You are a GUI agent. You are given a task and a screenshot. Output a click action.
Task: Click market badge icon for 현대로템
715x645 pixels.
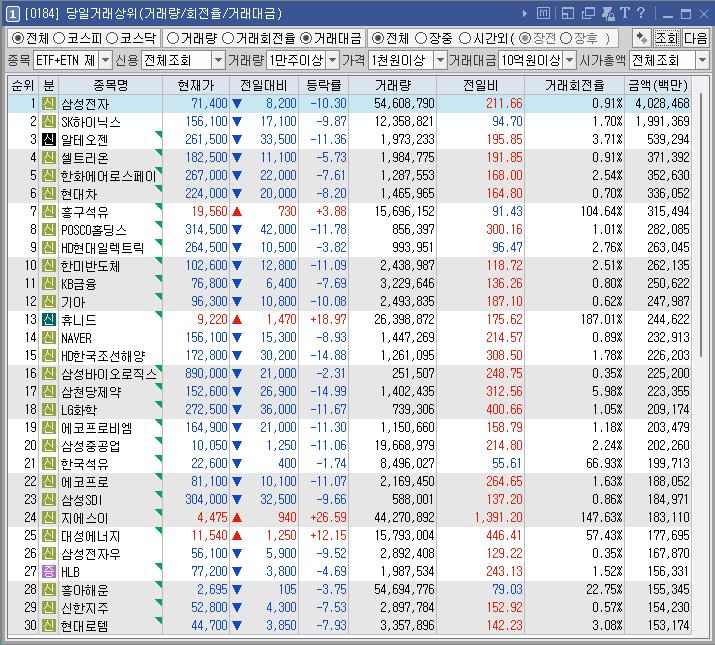coord(49,625)
